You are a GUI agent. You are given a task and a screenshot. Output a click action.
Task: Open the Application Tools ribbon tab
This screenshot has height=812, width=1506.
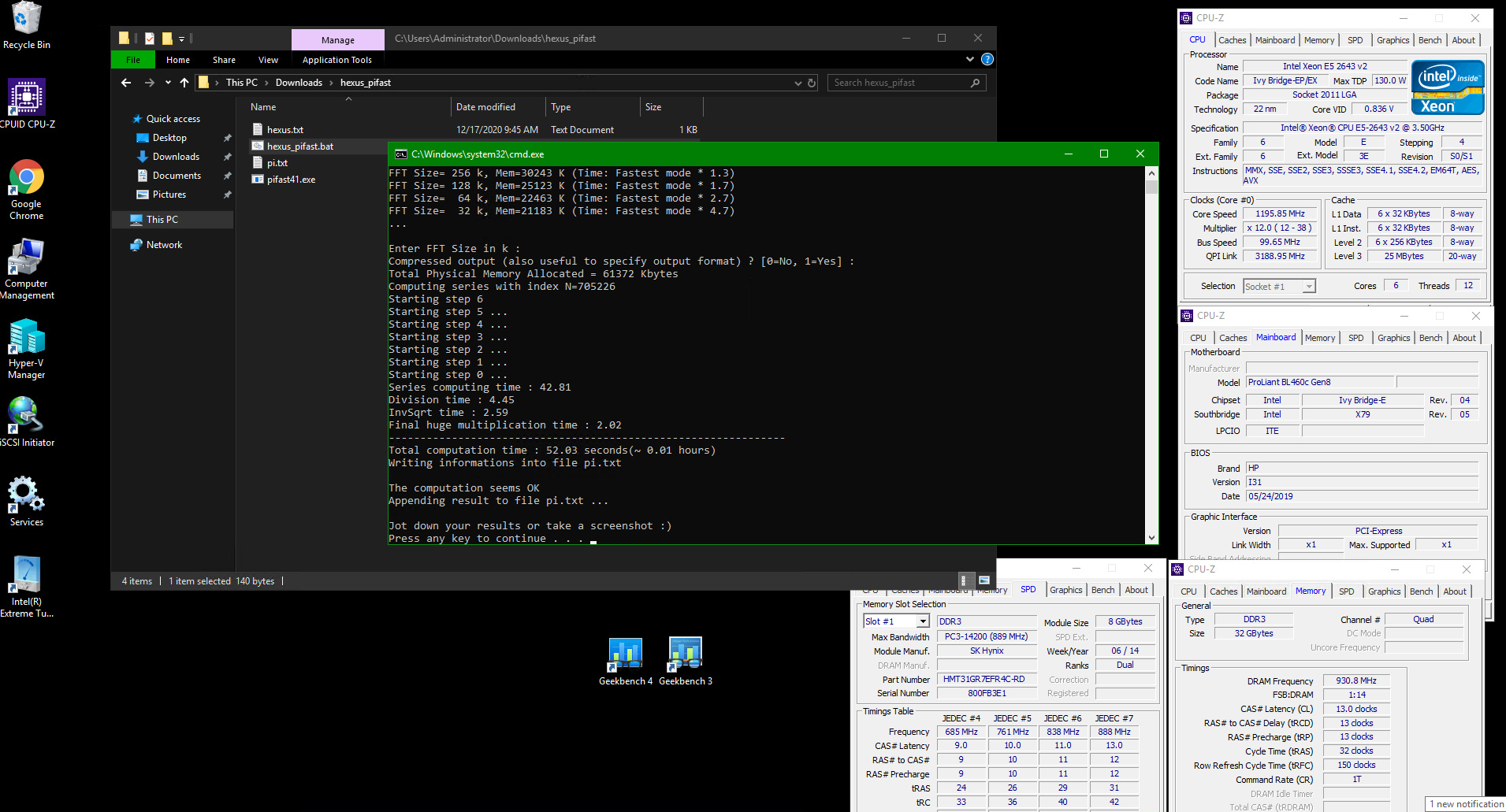coord(337,60)
